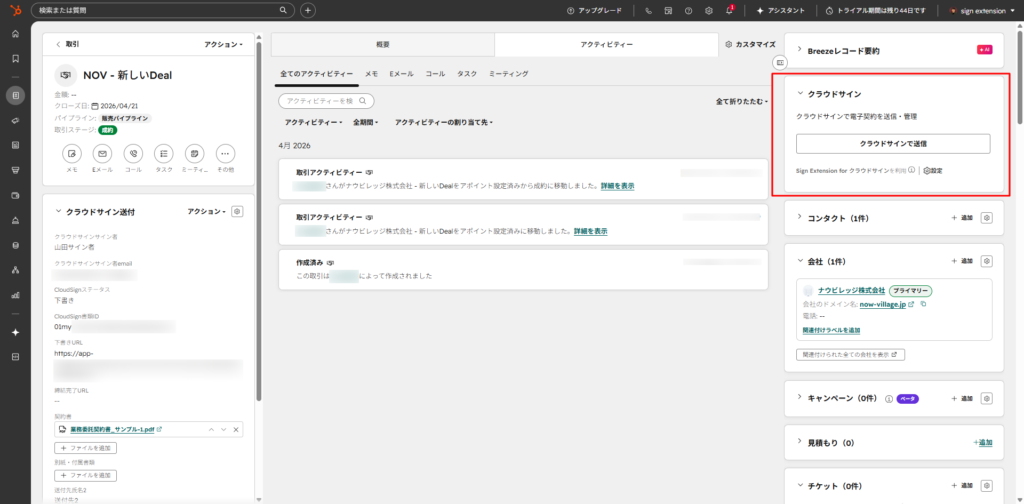Switch to the アクティビティー tab
This screenshot has height=504, width=1024.
click(x=606, y=44)
